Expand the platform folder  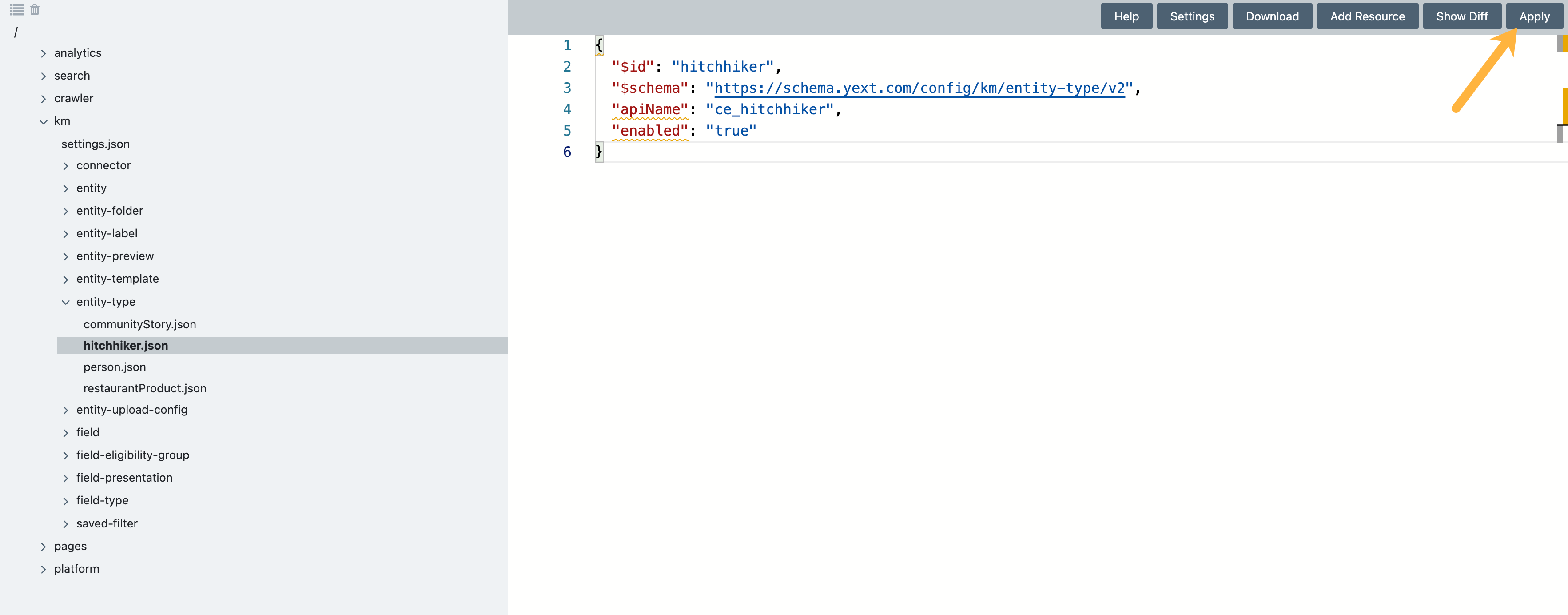(43, 568)
